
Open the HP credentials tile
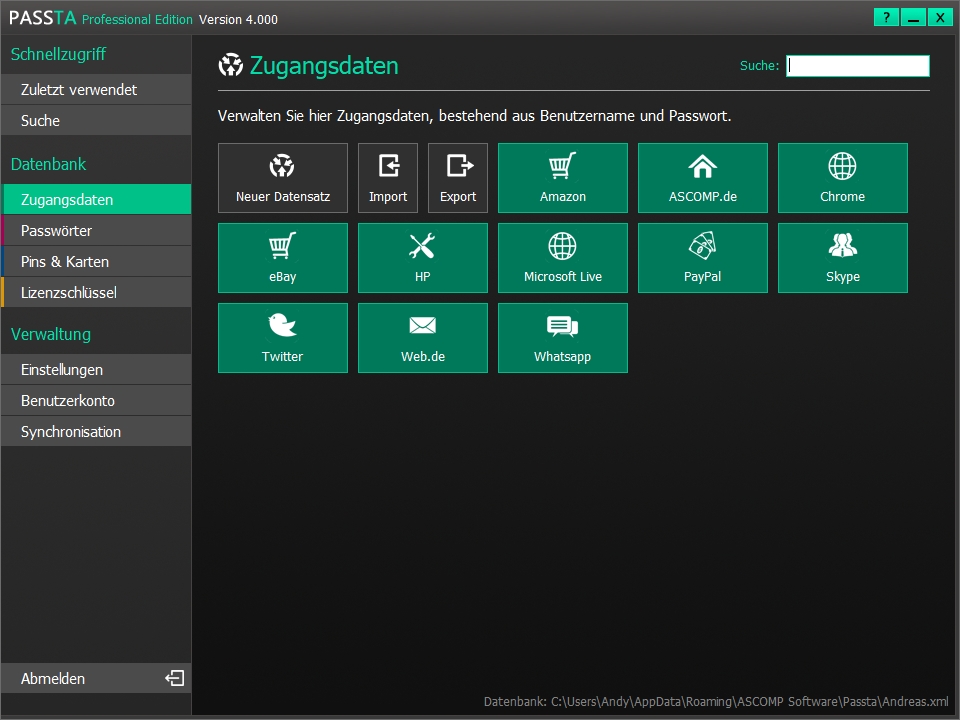pyautogui.click(x=423, y=258)
